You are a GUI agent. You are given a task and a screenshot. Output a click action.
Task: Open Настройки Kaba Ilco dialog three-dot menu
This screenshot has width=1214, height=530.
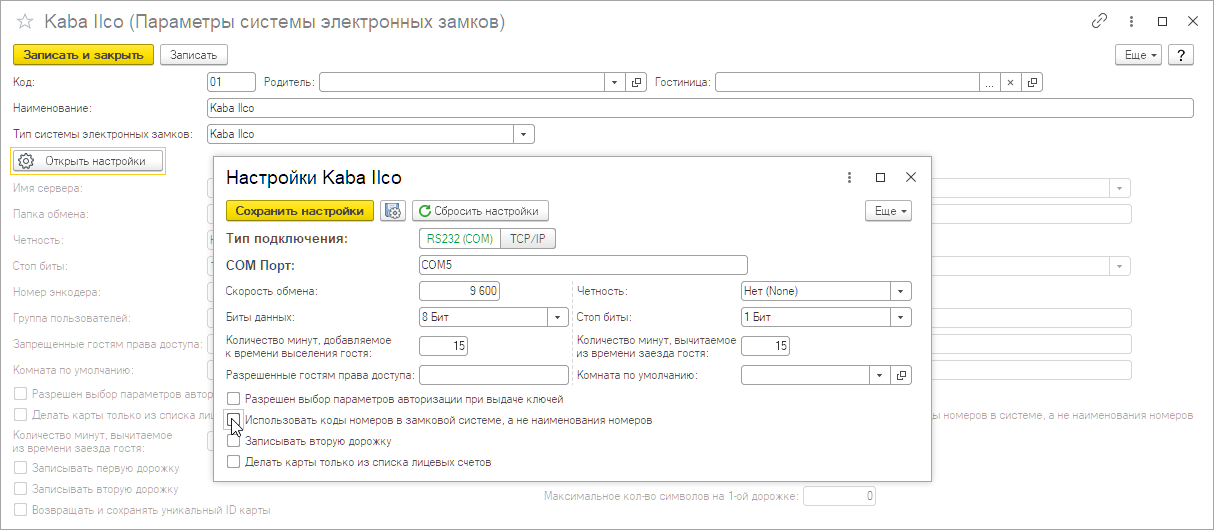[x=850, y=177]
